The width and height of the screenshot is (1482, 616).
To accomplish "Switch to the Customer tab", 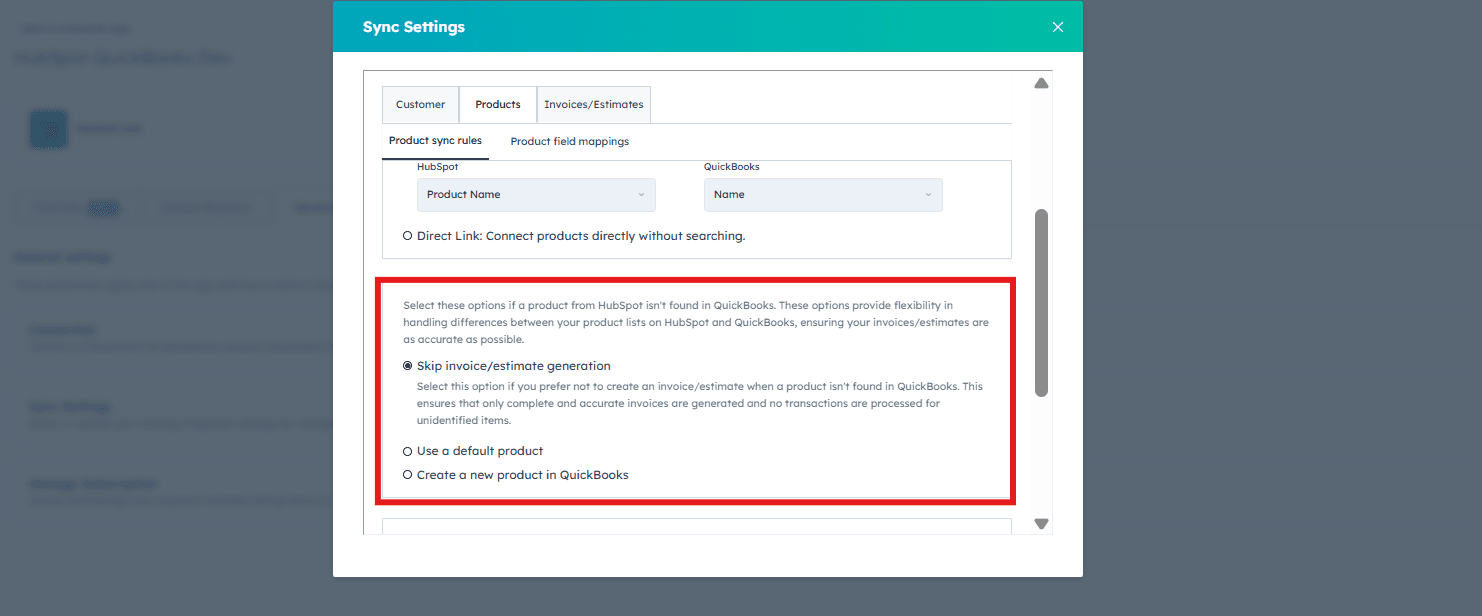I will pyautogui.click(x=420, y=104).
